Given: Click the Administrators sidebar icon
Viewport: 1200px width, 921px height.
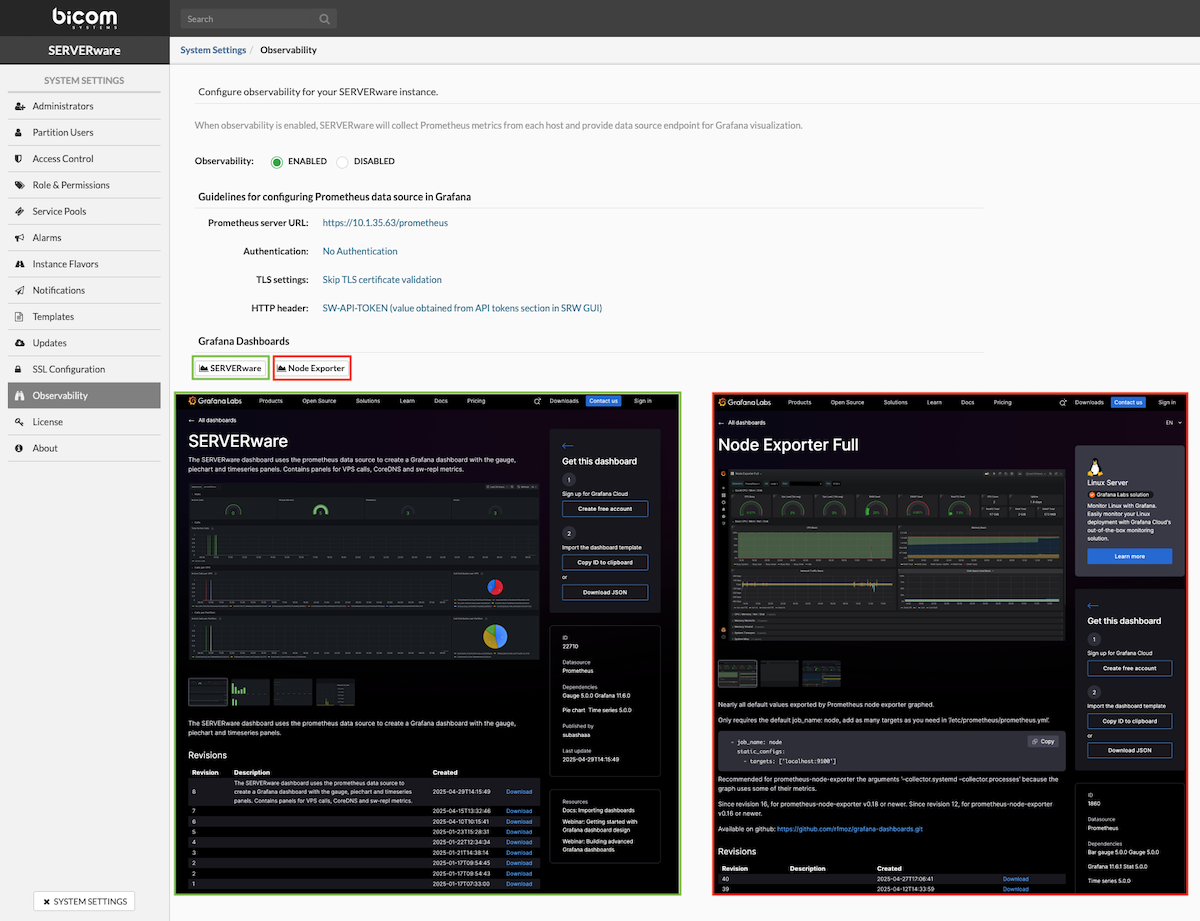Looking at the screenshot, I should point(21,106).
